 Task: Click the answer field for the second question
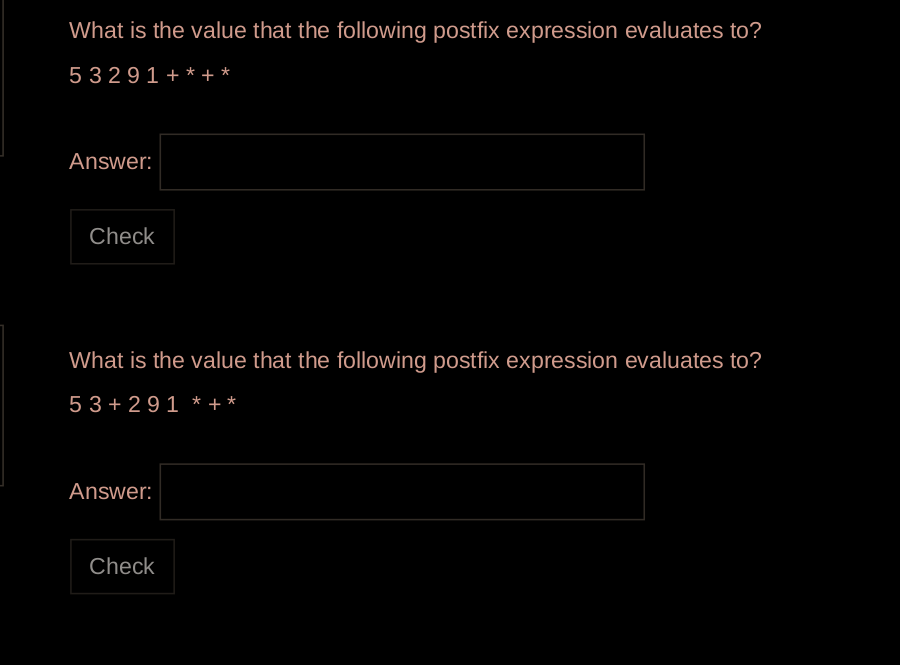400,491
